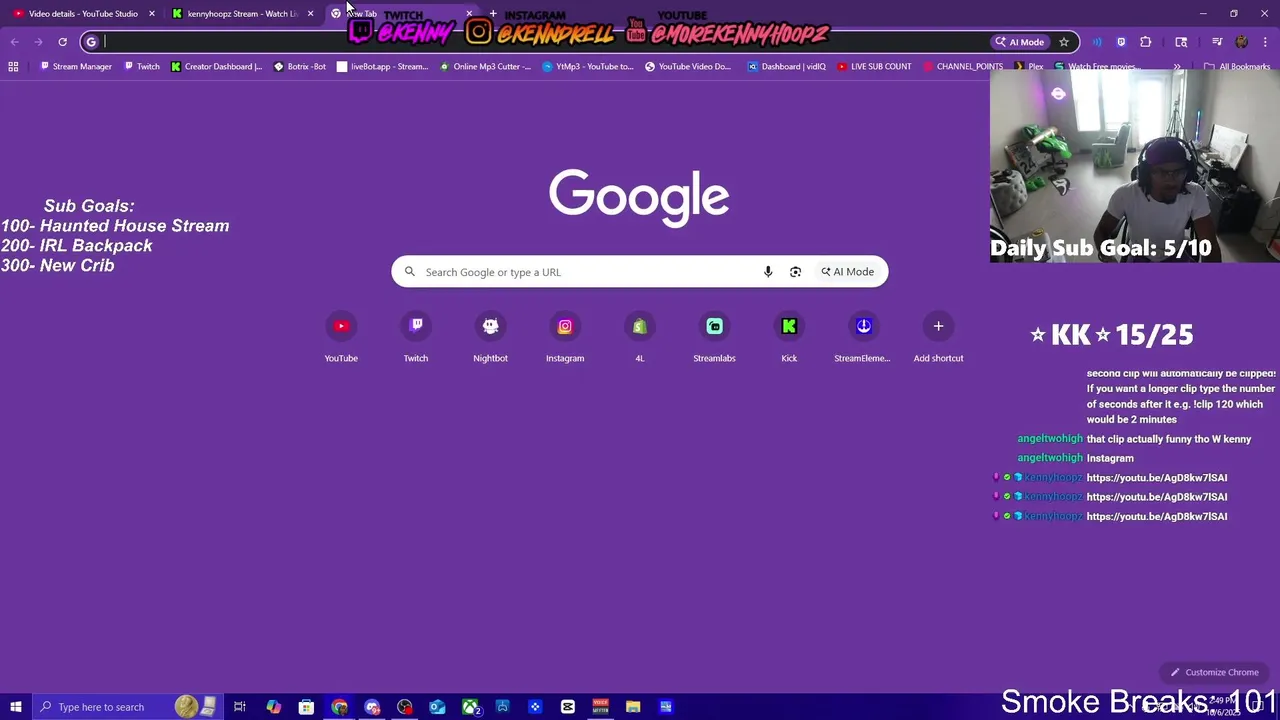The width and height of the screenshot is (1280, 720).
Task: Click the Add shortcut plus tile
Action: click(x=938, y=338)
